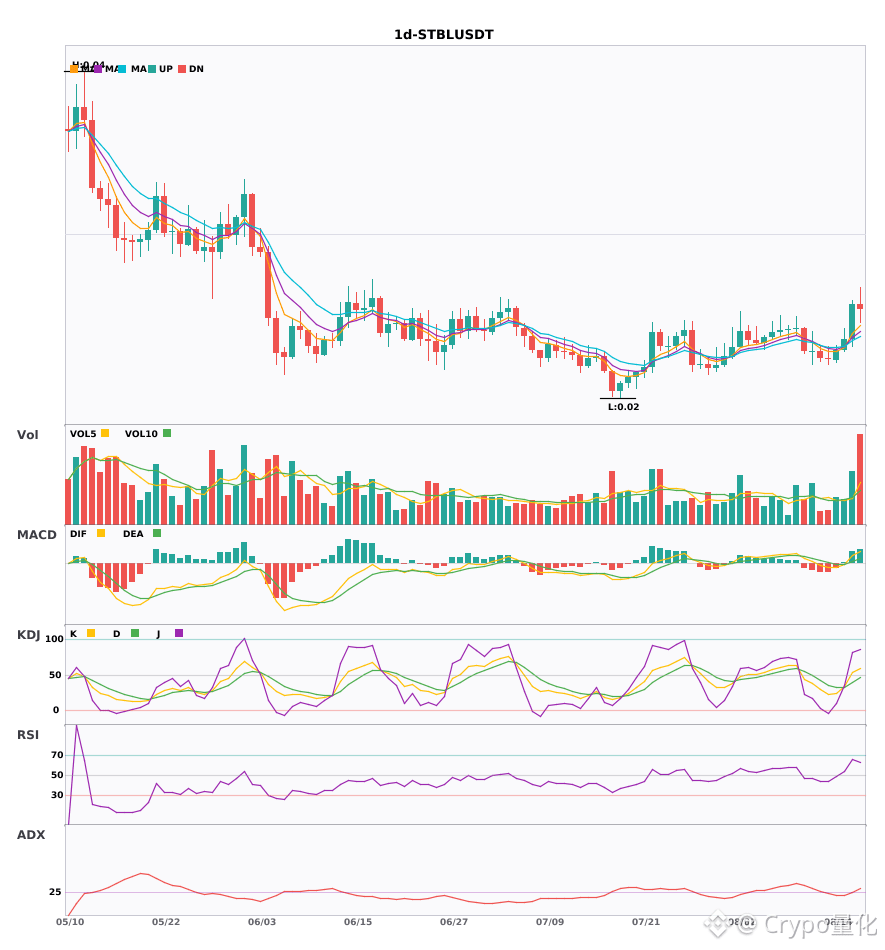Click the DN legend text
Screen dimensions: 885x950
196,69
